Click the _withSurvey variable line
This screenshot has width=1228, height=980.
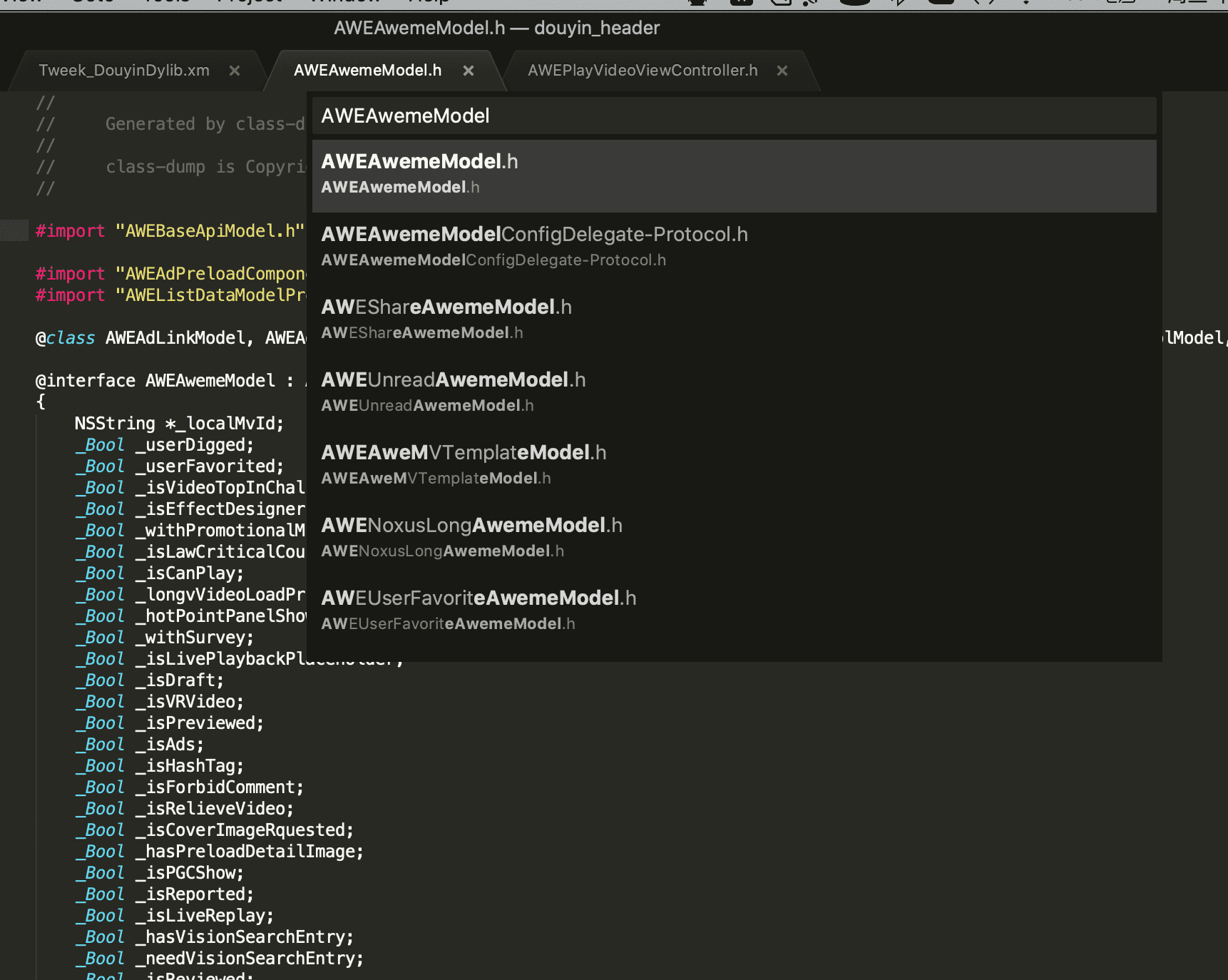(165, 638)
